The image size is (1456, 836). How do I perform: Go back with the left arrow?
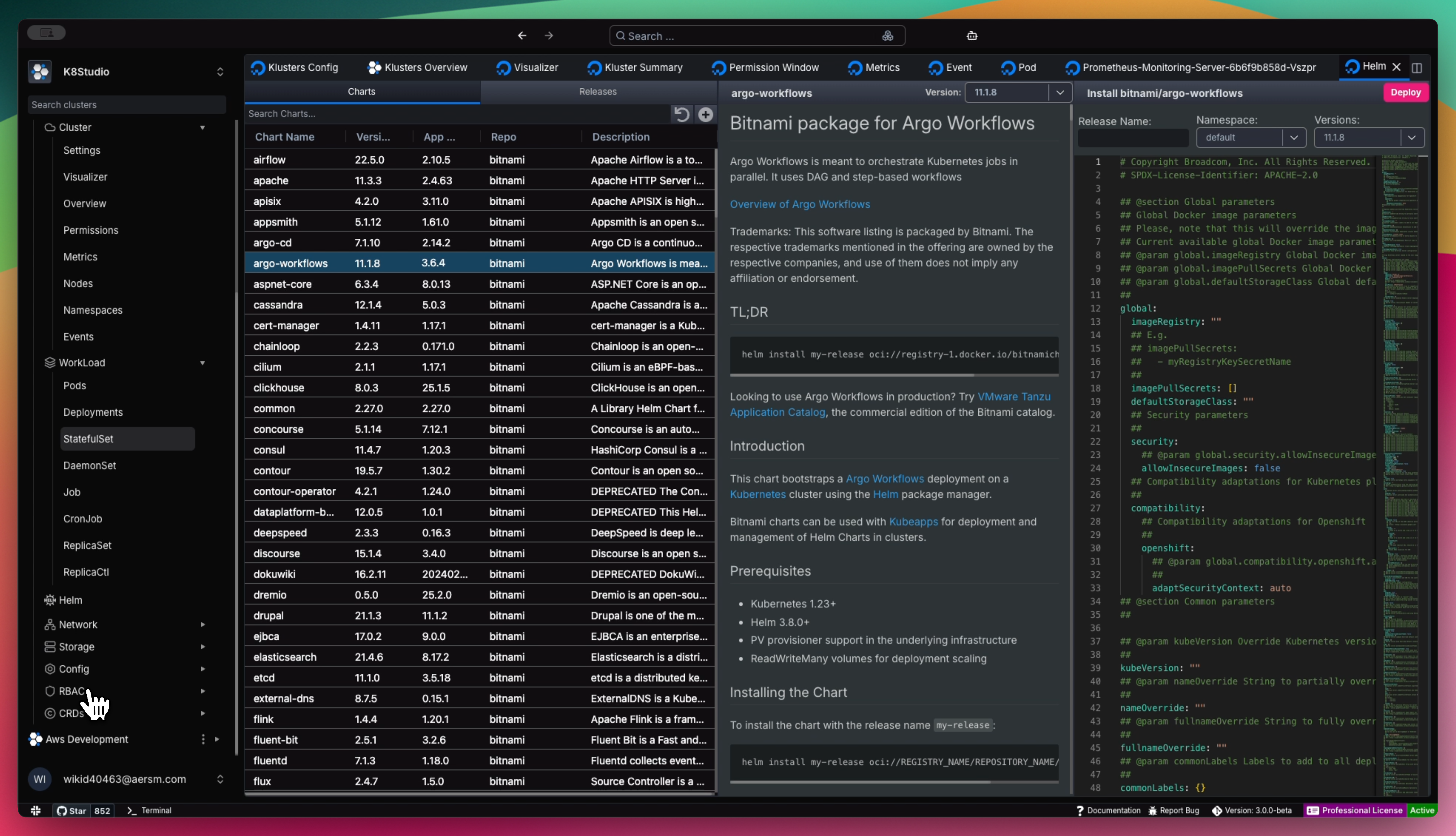[x=521, y=36]
